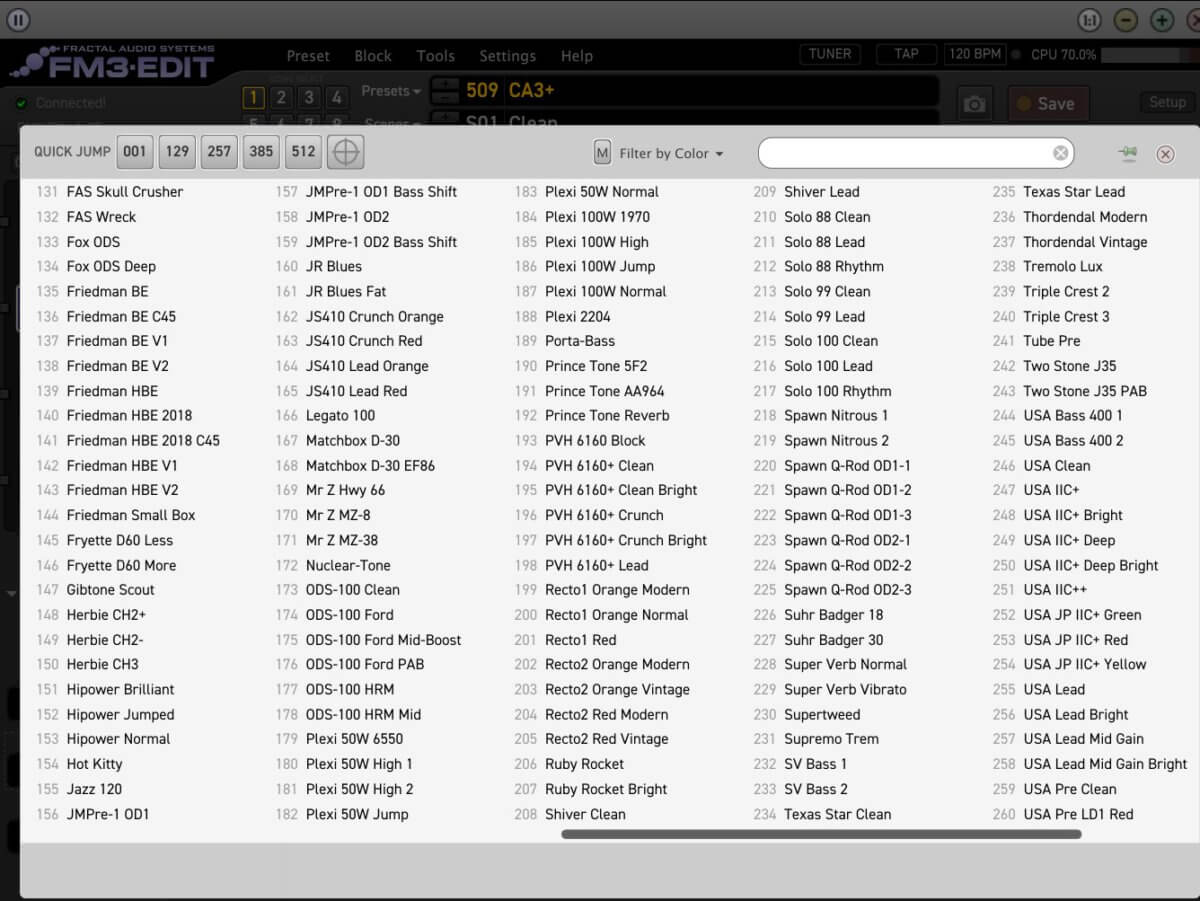Jump to 385 using Quick Jump

click(x=261, y=152)
